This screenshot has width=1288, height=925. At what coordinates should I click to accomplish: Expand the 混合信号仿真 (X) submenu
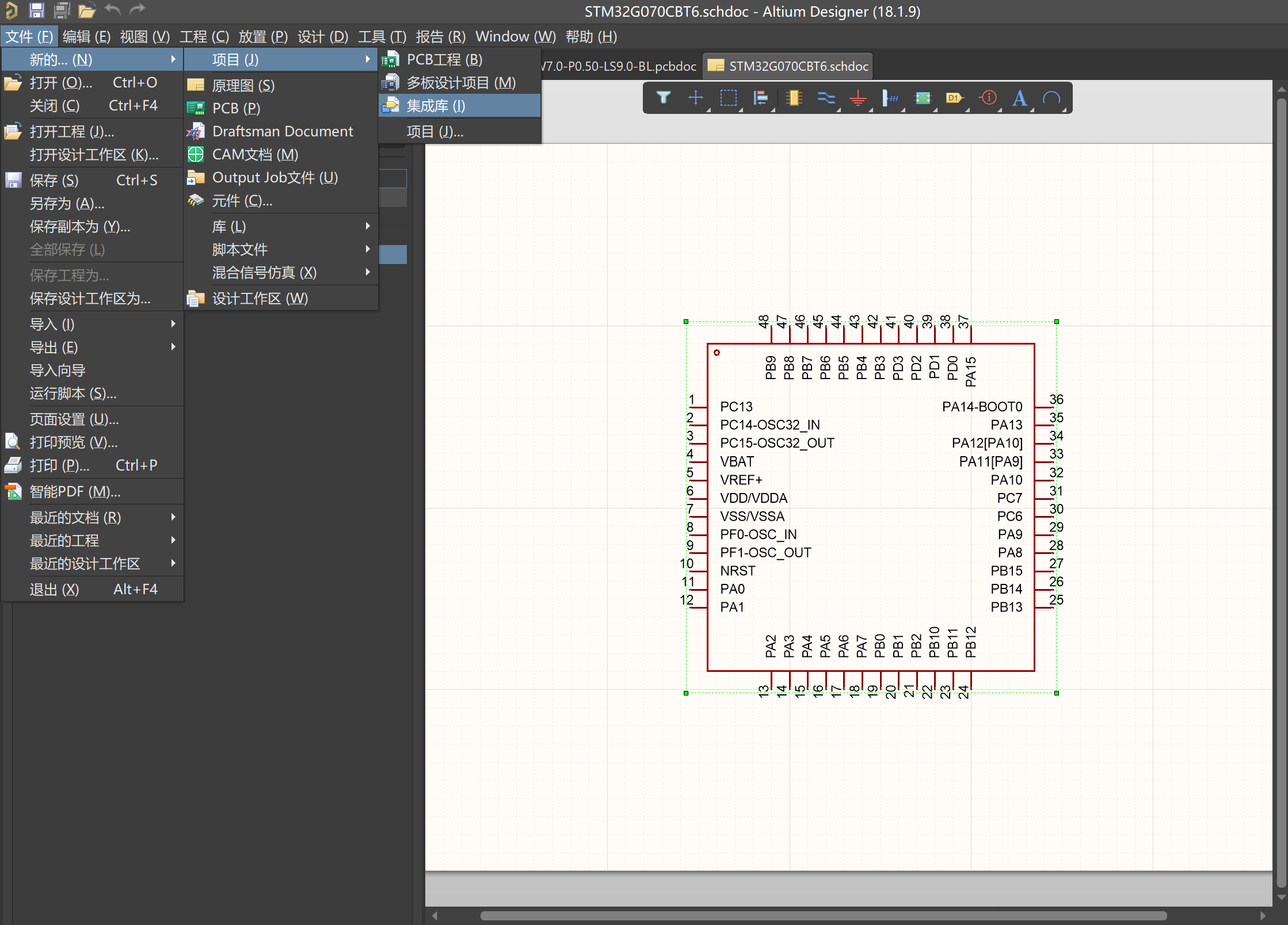click(x=281, y=272)
